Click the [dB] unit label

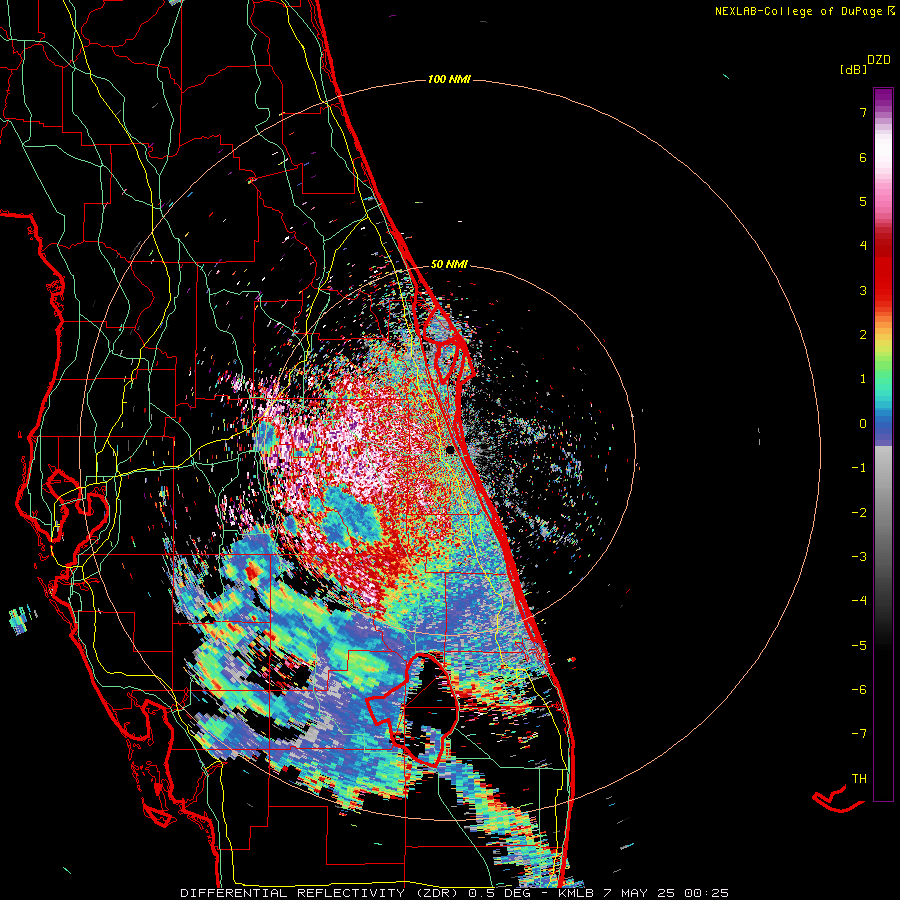(853, 69)
